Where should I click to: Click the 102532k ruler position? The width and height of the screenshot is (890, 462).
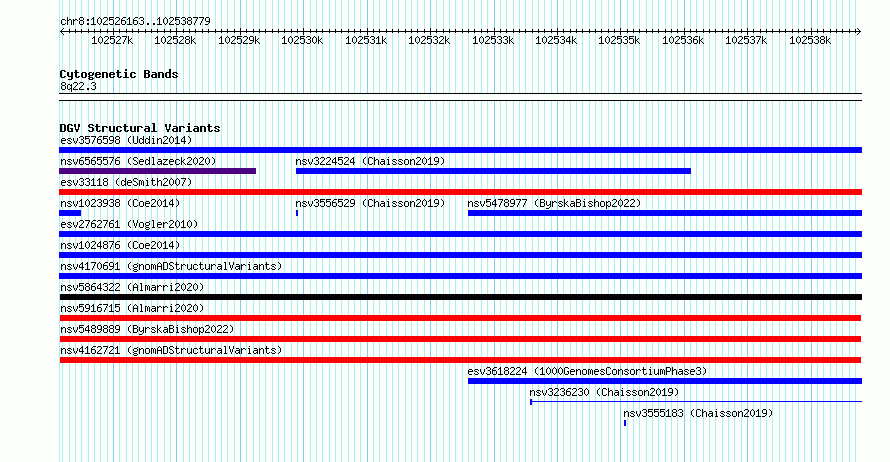click(429, 40)
